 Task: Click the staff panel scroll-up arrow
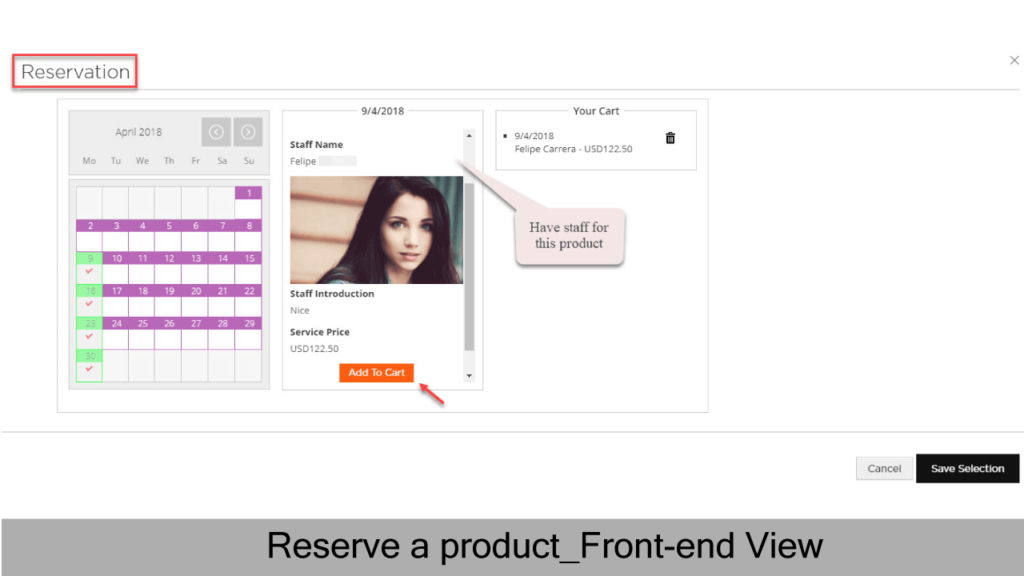[469, 136]
